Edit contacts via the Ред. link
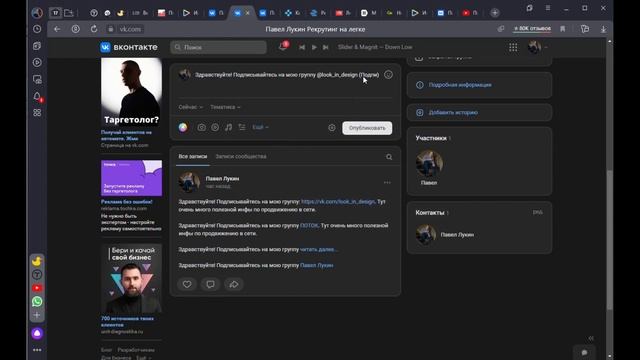The height and width of the screenshot is (360, 640). coord(538,213)
